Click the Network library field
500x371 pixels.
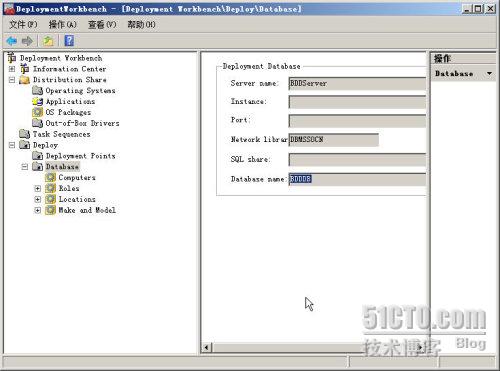[x=334, y=140]
